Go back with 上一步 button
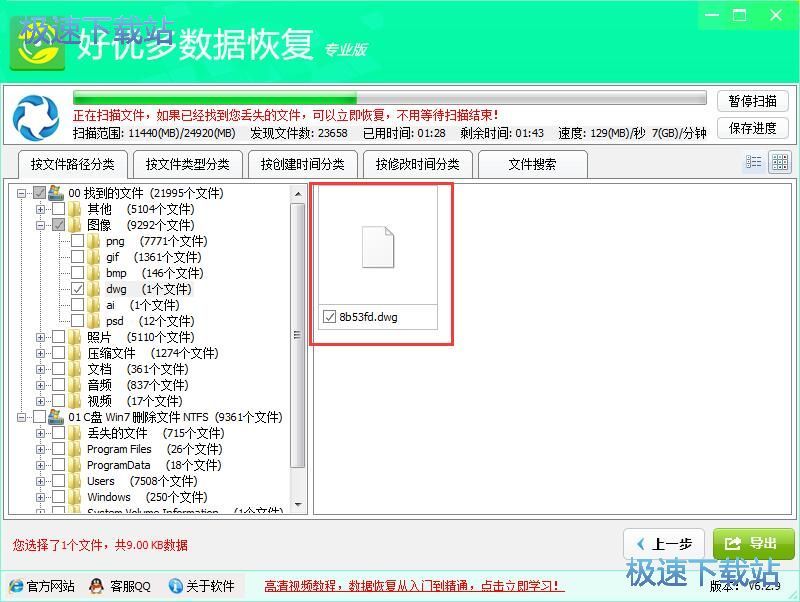This screenshot has height=602, width=800. 664,544
